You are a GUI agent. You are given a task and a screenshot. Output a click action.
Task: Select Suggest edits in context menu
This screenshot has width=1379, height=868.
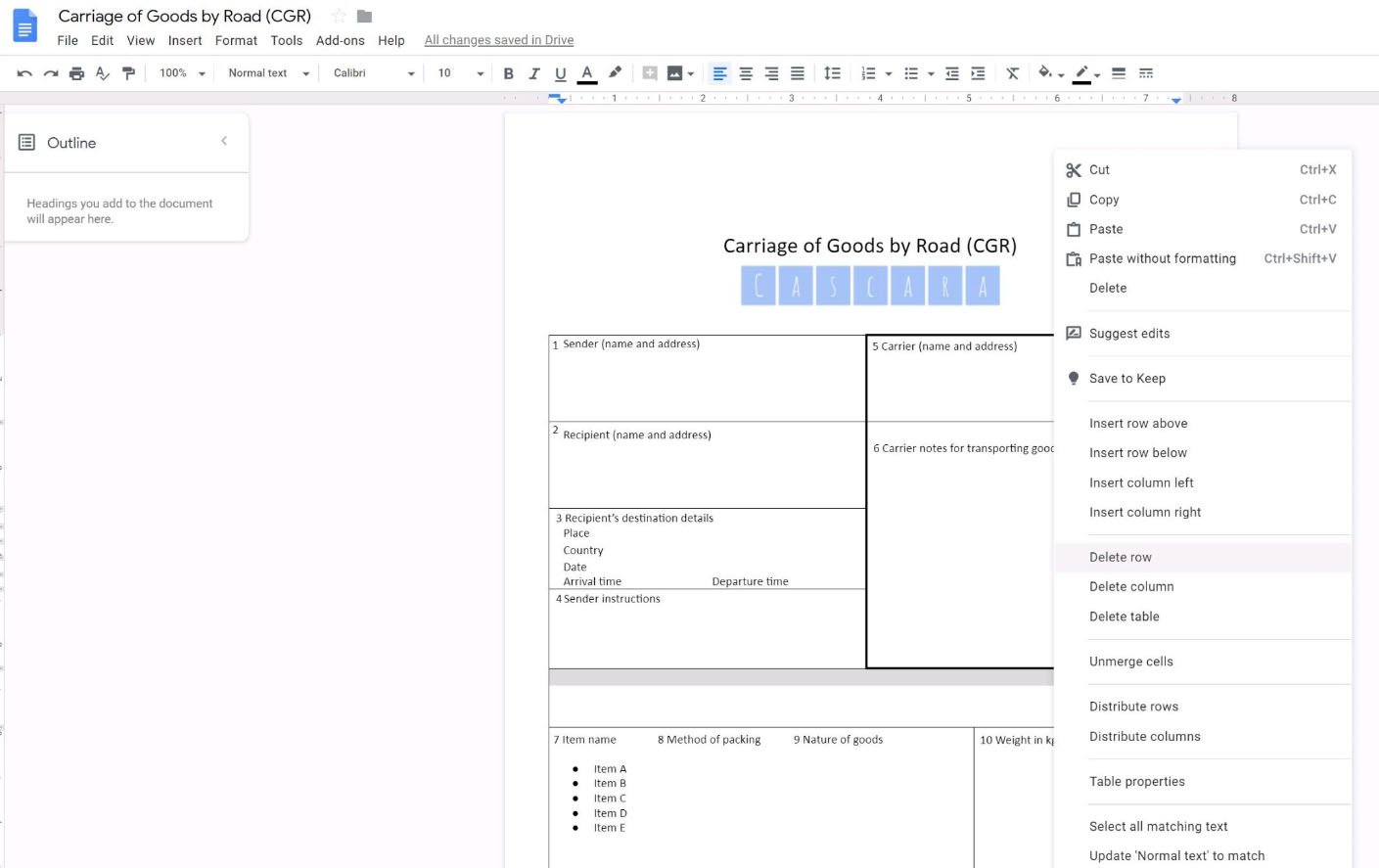(x=1203, y=333)
